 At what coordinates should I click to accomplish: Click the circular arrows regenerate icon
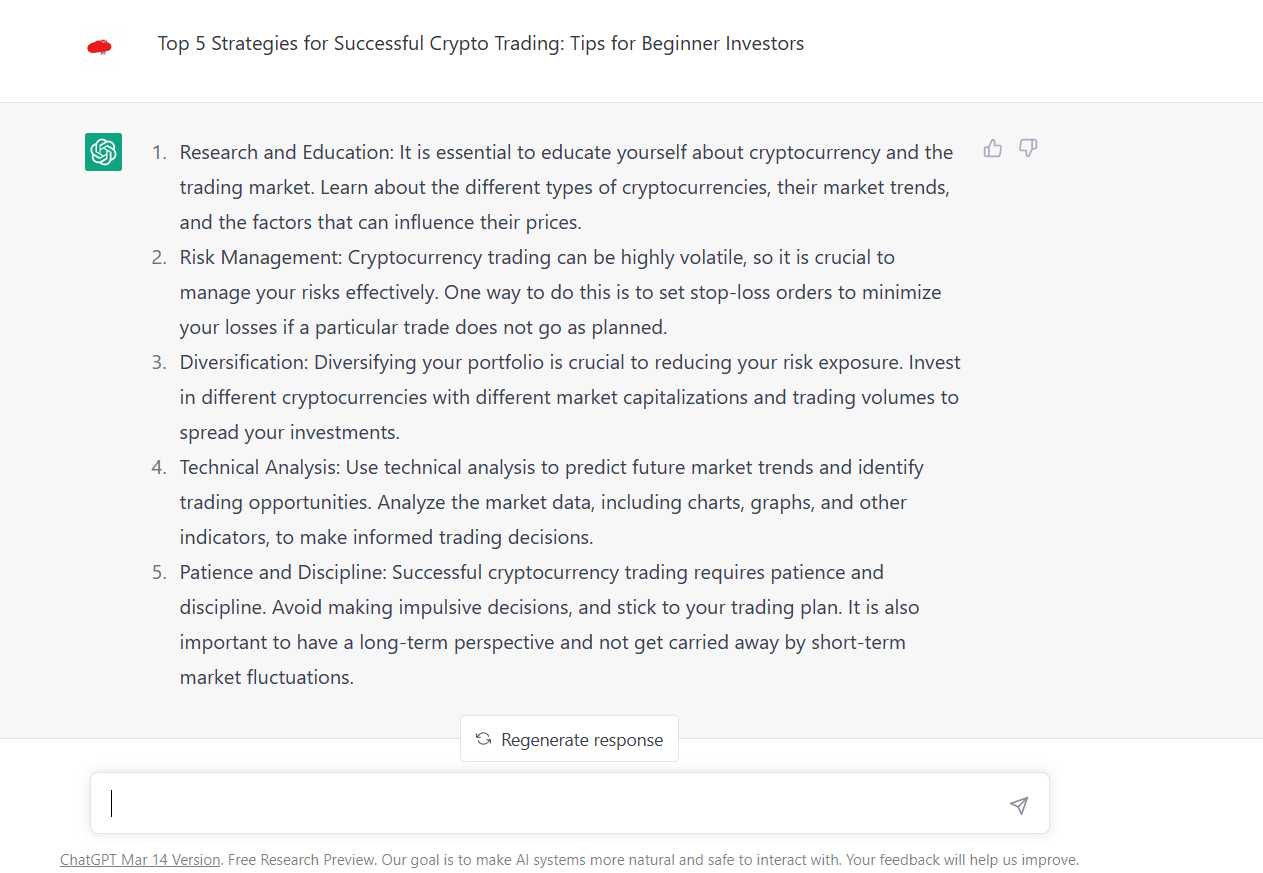[484, 739]
